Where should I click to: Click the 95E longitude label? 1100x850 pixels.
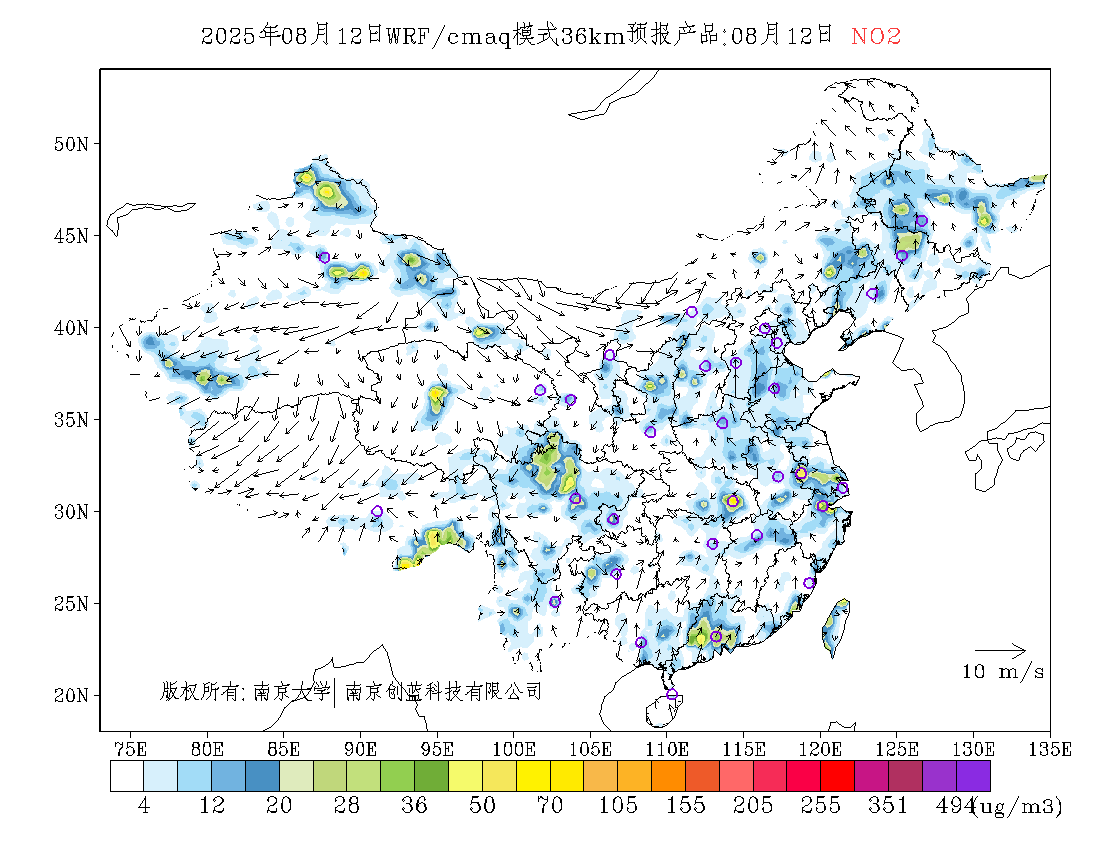click(x=436, y=750)
